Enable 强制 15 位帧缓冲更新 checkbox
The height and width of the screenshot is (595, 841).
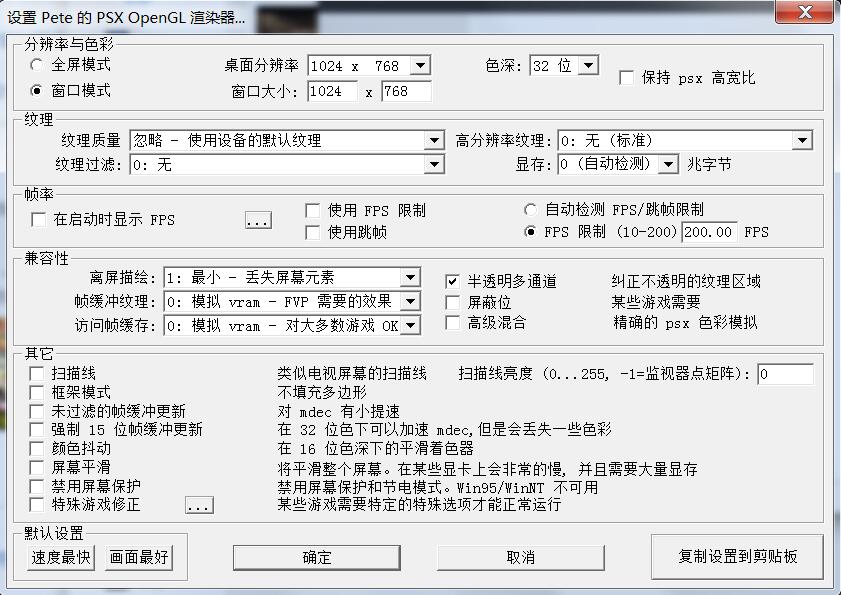[36, 429]
